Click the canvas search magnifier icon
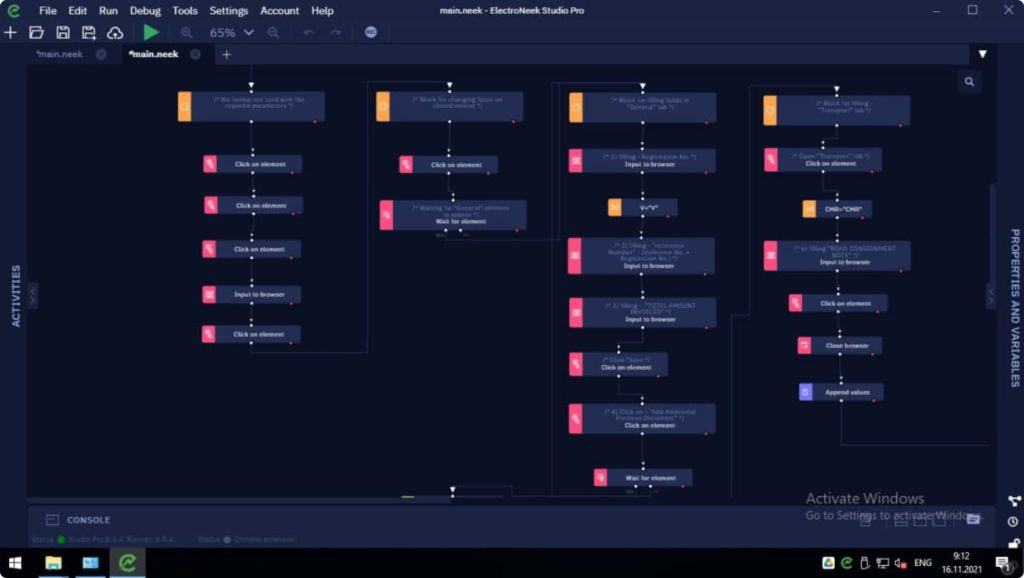The height and width of the screenshot is (578, 1024). pos(969,82)
